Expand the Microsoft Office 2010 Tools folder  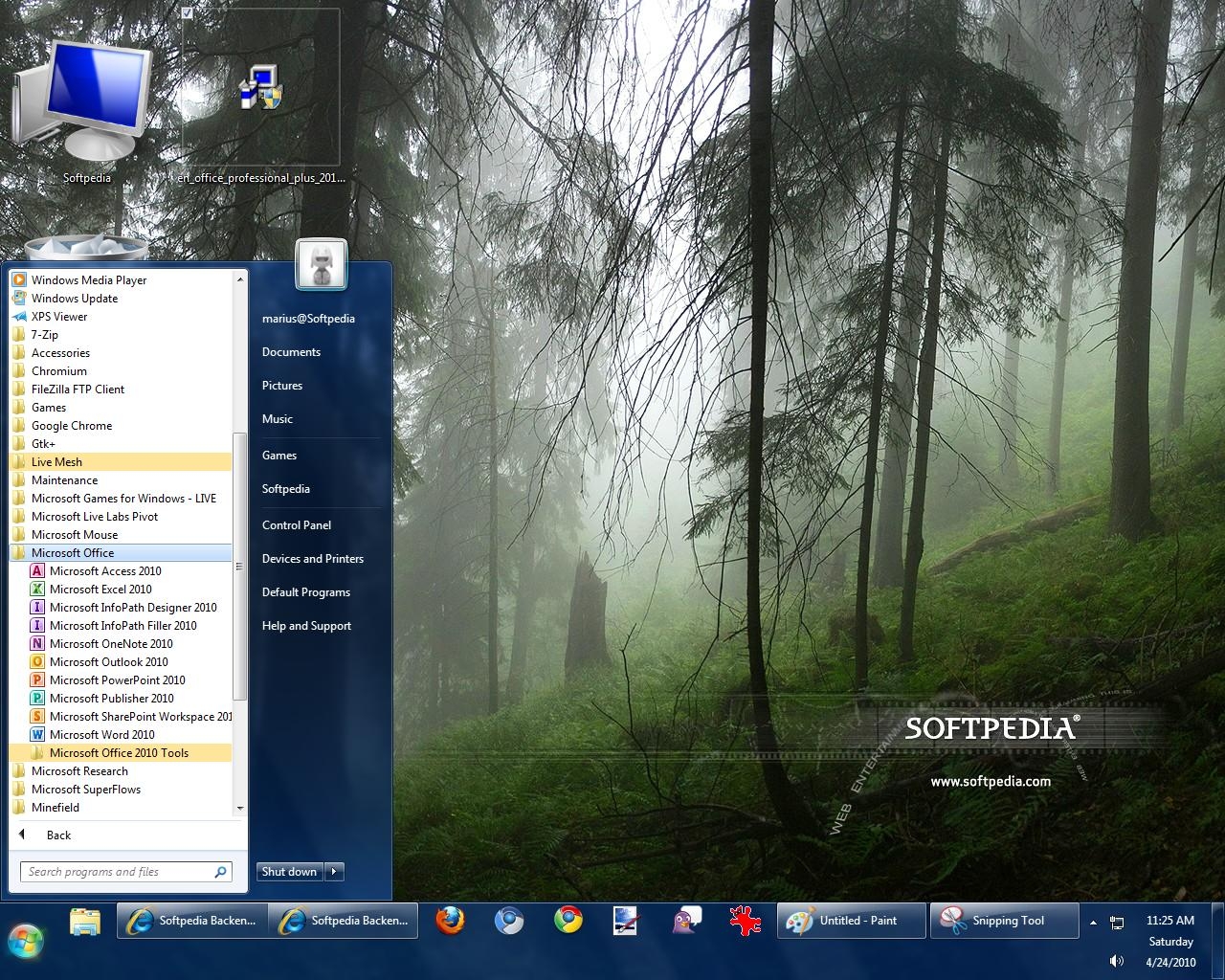pos(119,753)
